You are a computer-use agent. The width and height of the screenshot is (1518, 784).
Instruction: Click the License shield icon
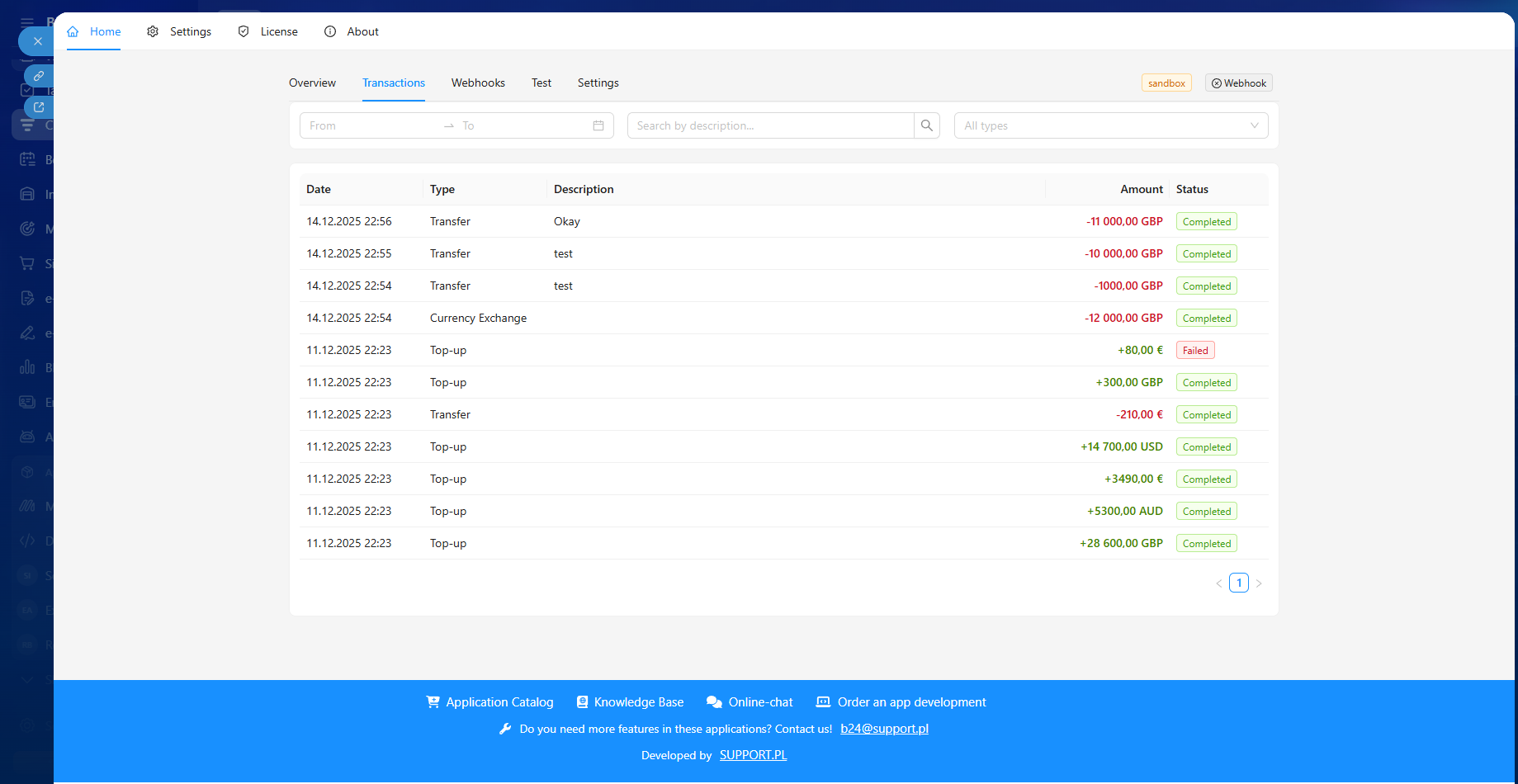(244, 31)
